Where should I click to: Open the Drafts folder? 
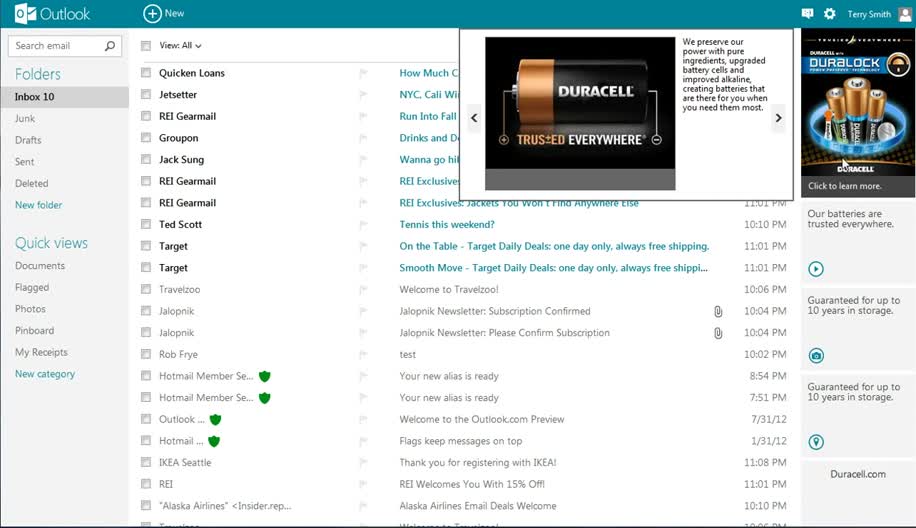tap(28, 140)
